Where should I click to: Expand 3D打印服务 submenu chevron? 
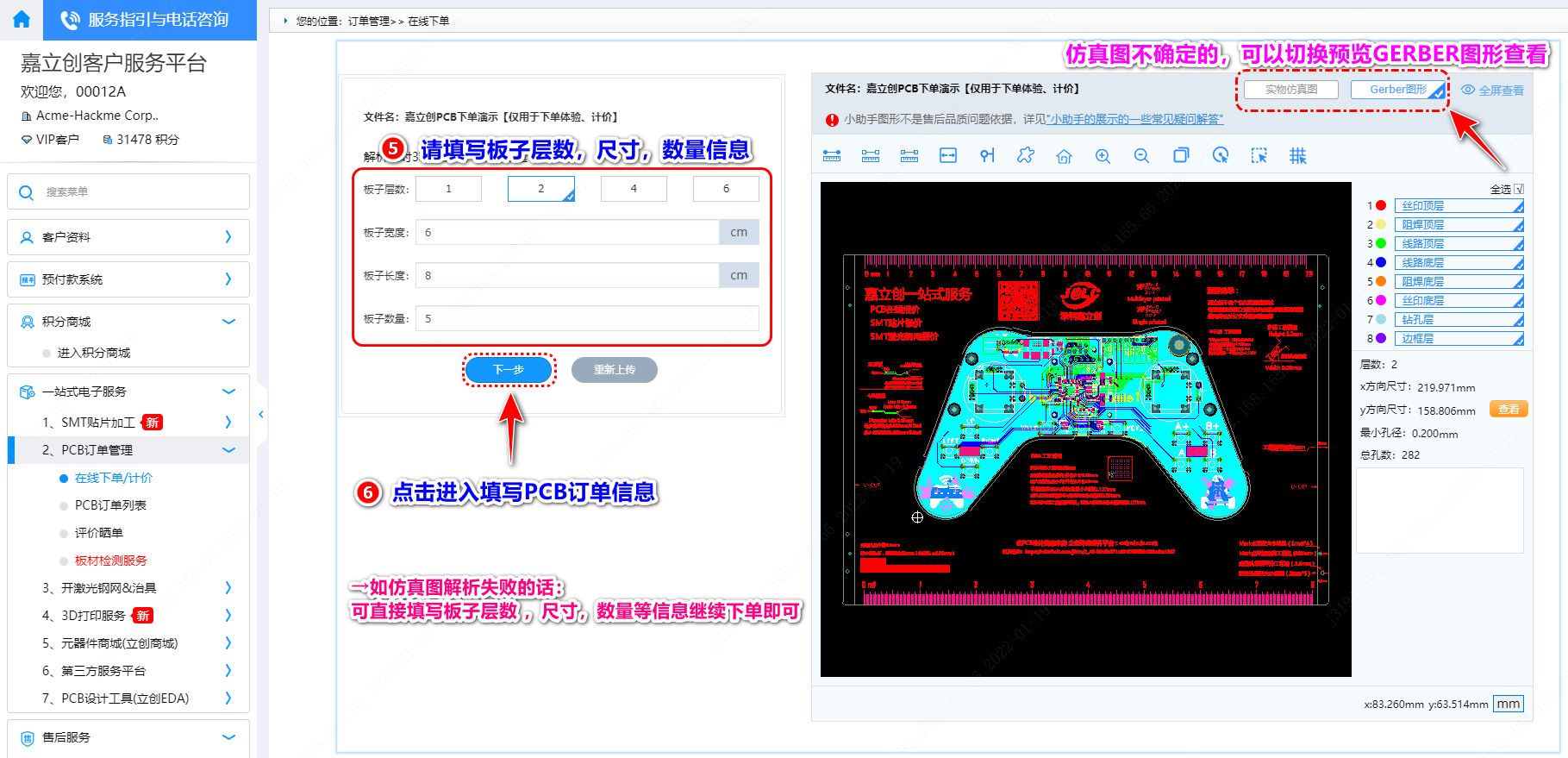[228, 615]
